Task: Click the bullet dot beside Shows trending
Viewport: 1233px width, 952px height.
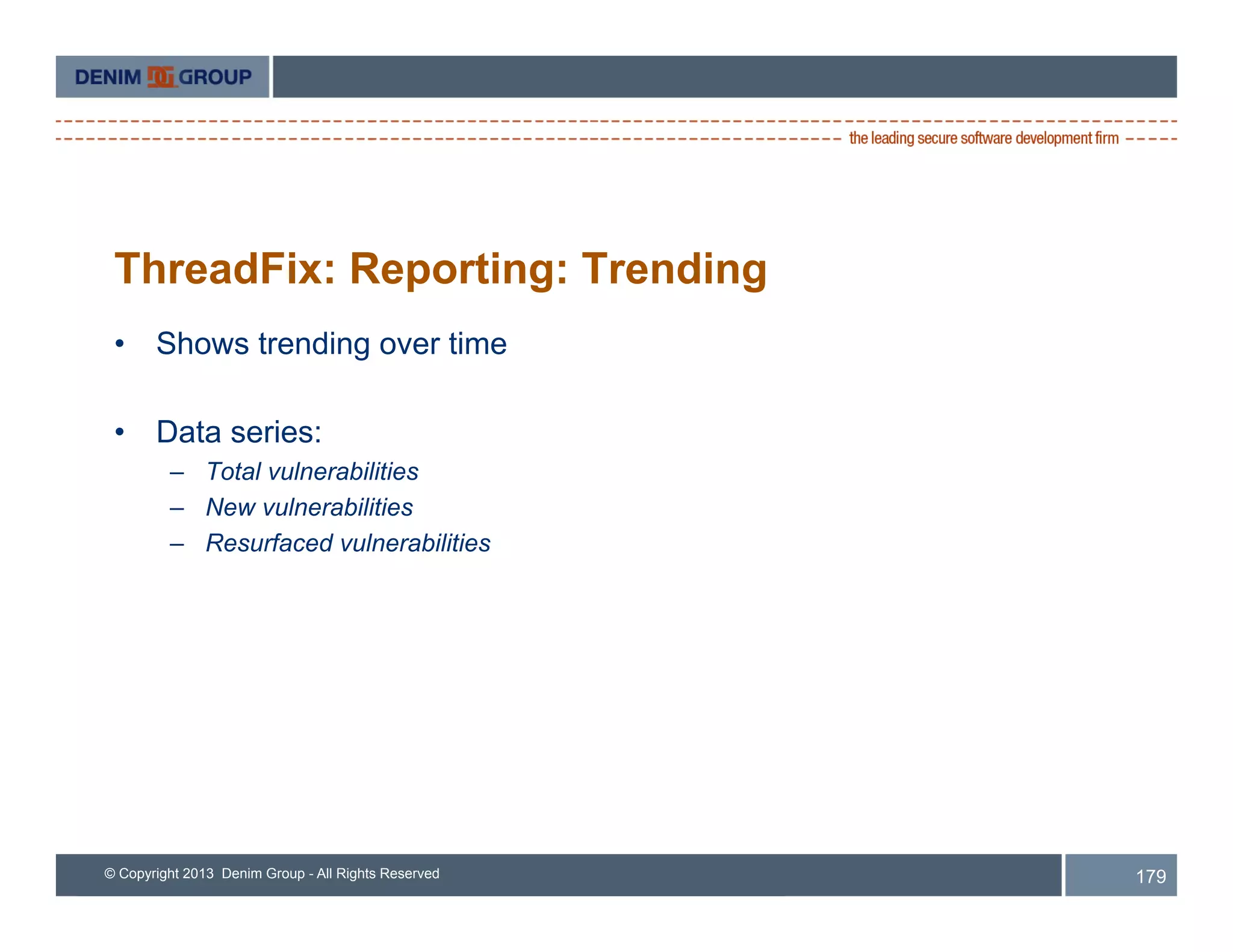Action: tap(120, 344)
